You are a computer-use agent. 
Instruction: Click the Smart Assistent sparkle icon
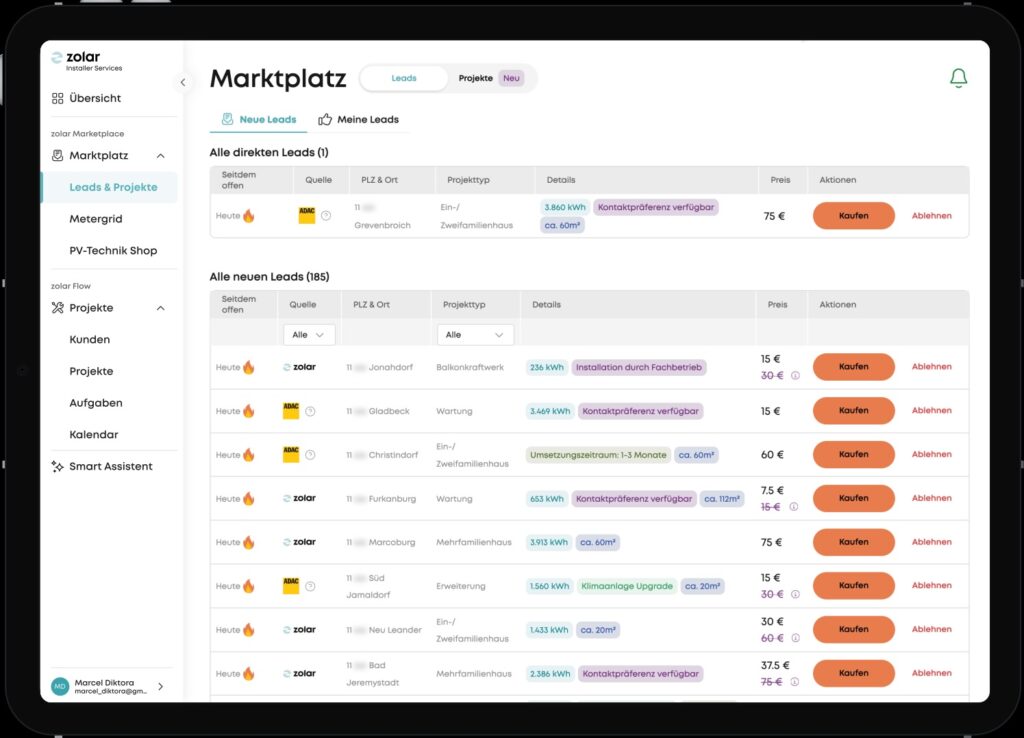pos(58,467)
